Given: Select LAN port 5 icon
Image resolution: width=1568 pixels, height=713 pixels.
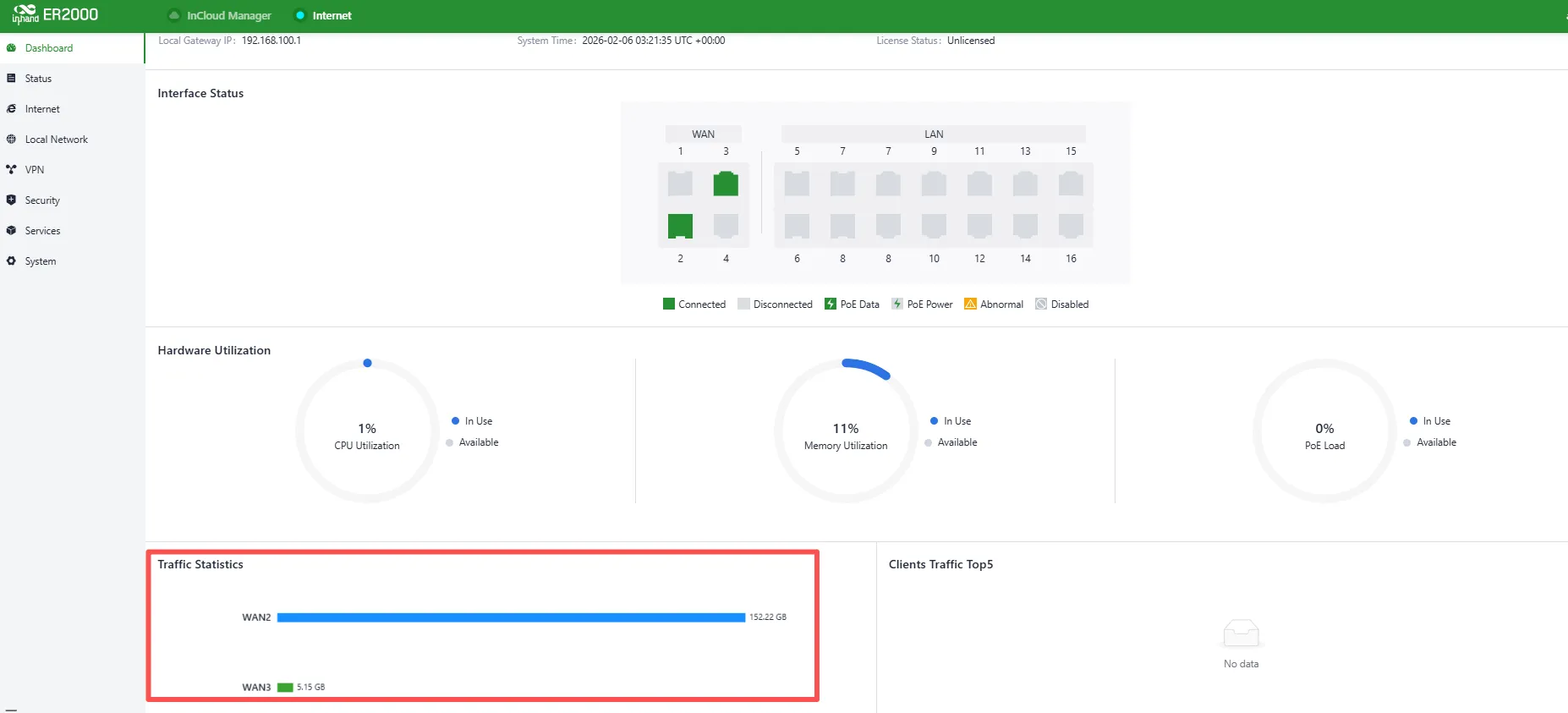Looking at the screenshot, I should [797, 184].
